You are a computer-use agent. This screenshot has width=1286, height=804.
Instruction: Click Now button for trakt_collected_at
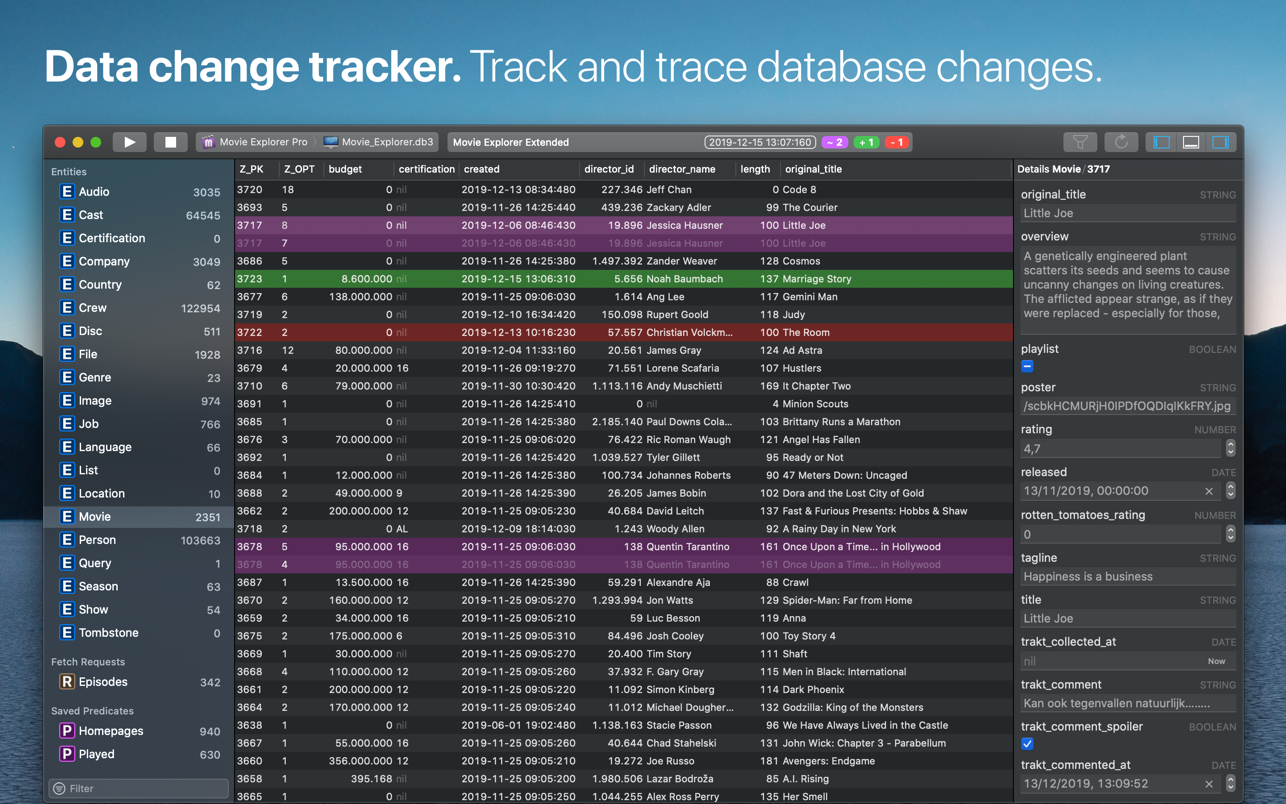[x=1216, y=661]
